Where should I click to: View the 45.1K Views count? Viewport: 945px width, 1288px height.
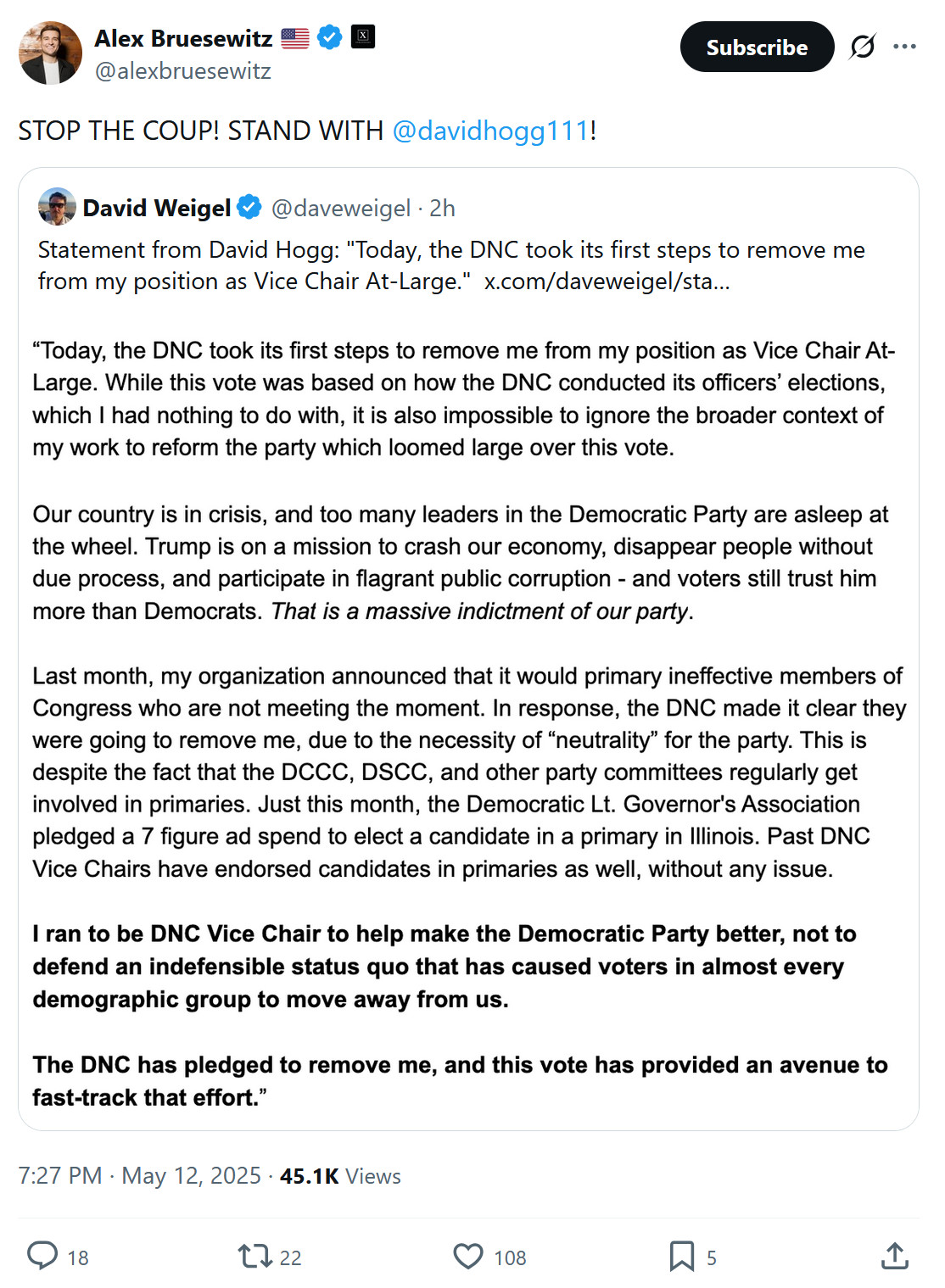340,1176
